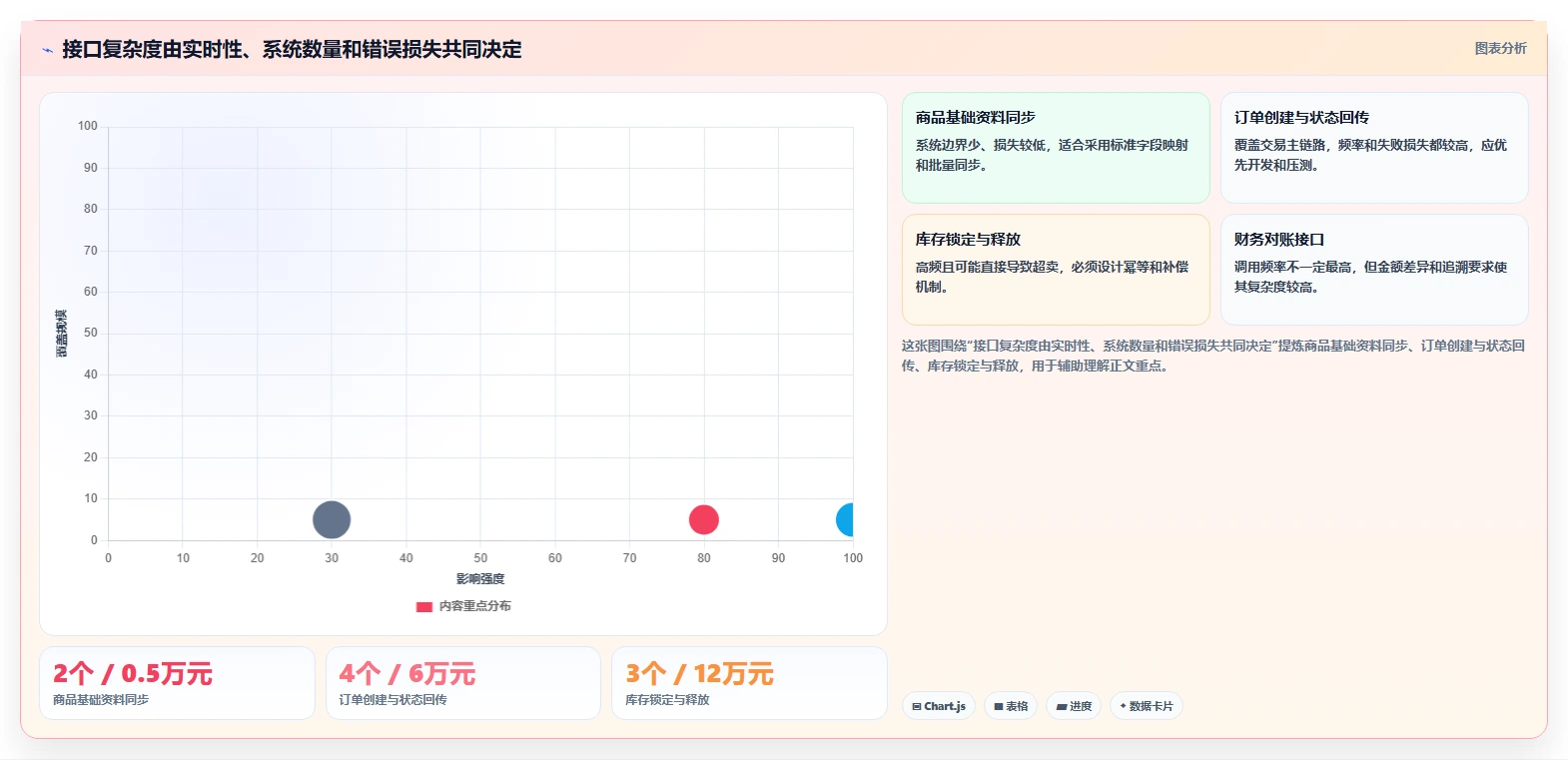Click the Chart.js tag
1568x760 pixels.
tap(939, 706)
